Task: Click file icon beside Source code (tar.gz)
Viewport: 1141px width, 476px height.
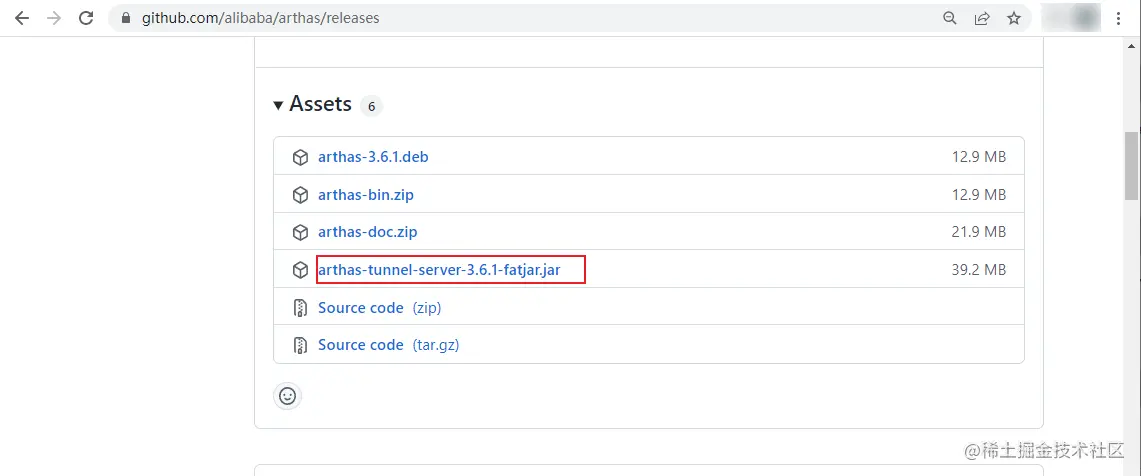Action: [x=300, y=345]
